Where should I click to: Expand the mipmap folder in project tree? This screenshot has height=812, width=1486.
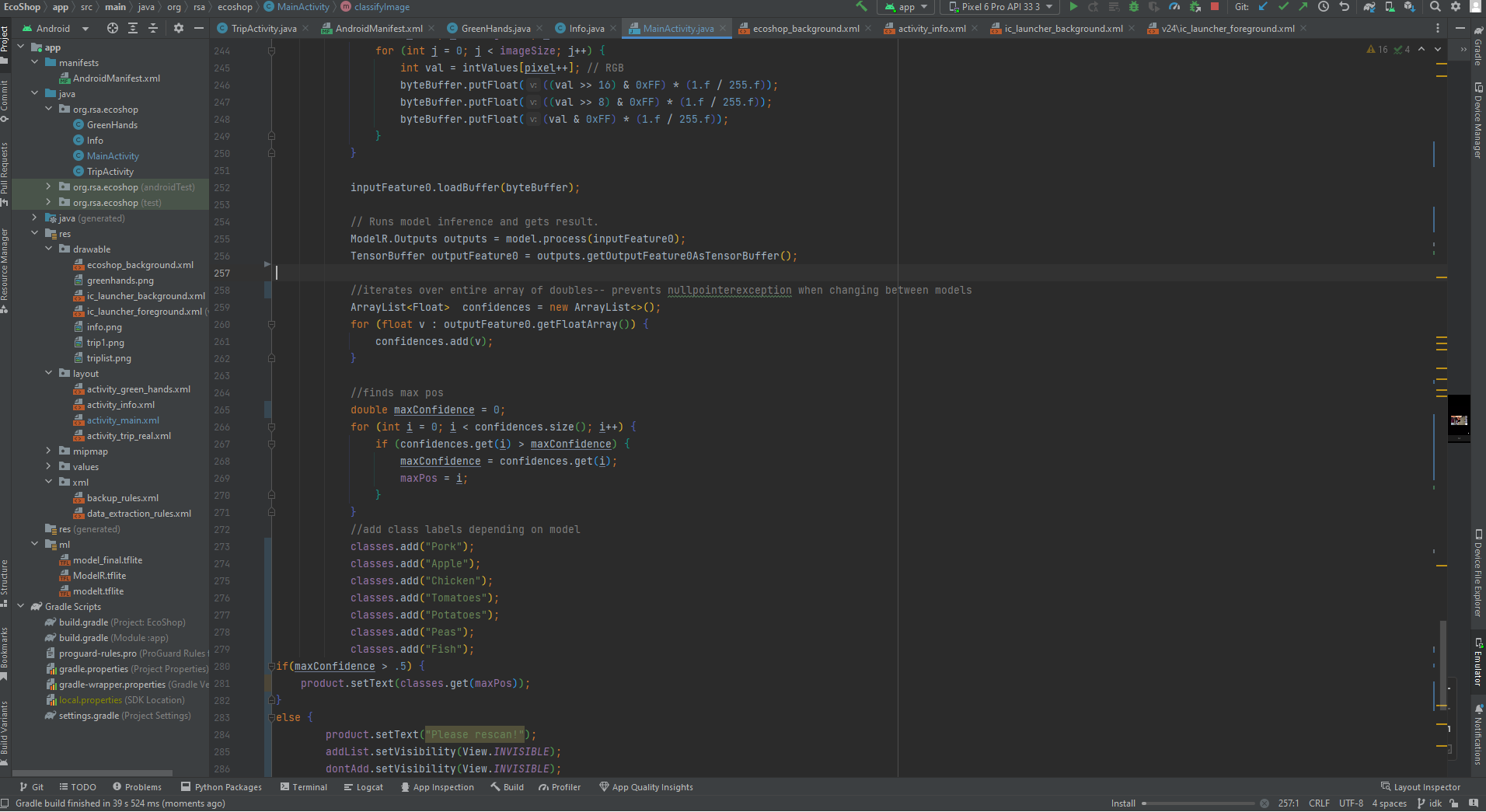(x=48, y=451)
